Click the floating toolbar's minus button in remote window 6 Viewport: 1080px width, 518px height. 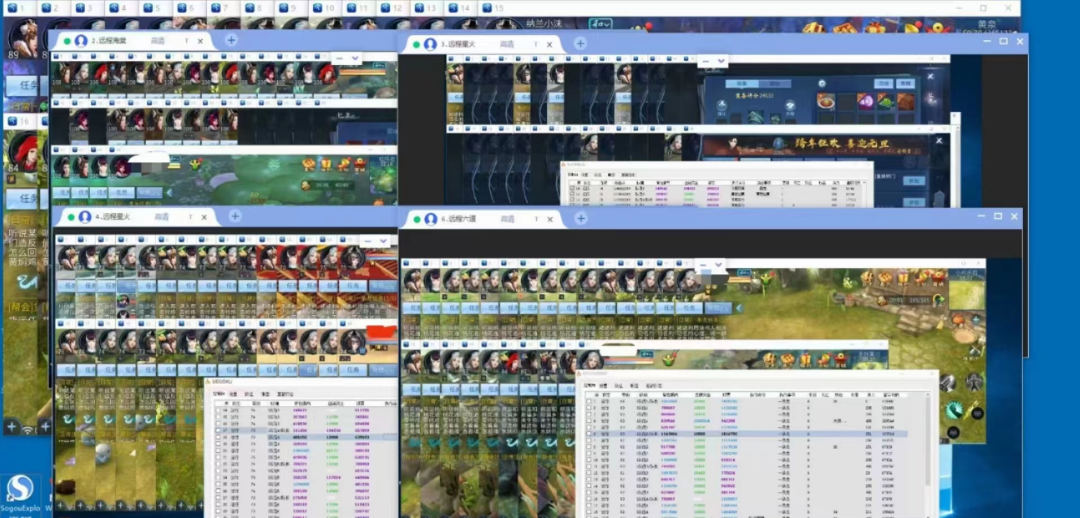click(x=703, y=265)
